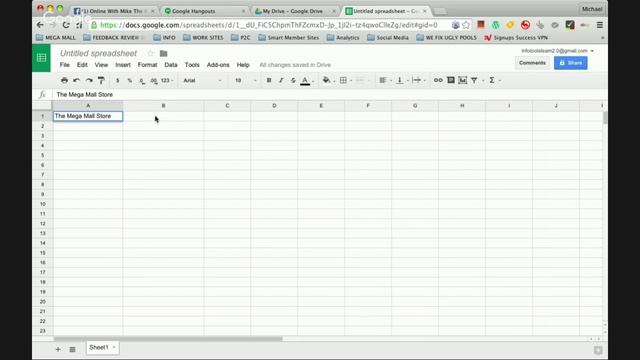This screenshot has height=360, width=640.
Task: Redo the last action
Action: click(x=89, y=80)
